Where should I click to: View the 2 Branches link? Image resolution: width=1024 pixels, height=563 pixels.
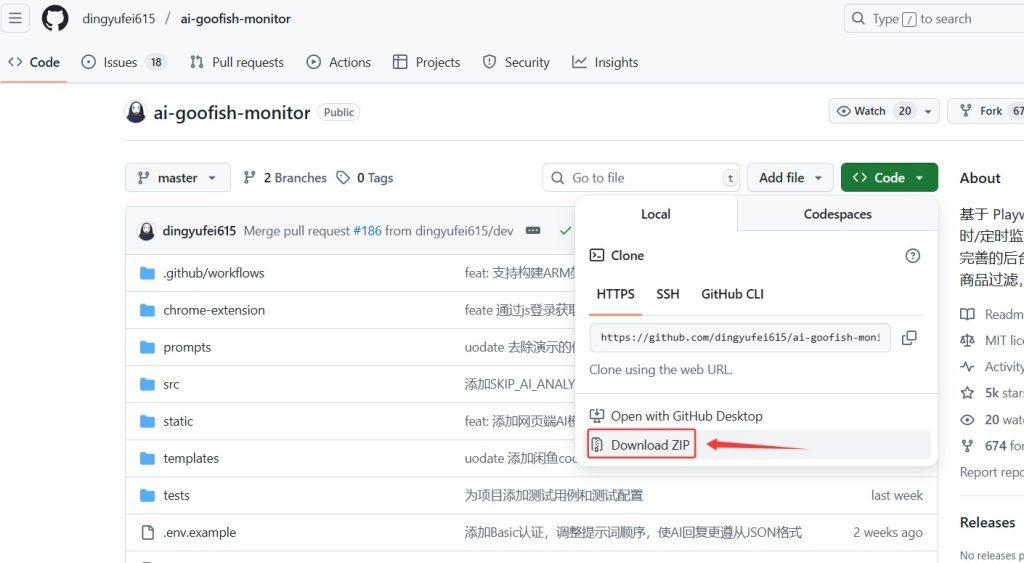[285, 178]
